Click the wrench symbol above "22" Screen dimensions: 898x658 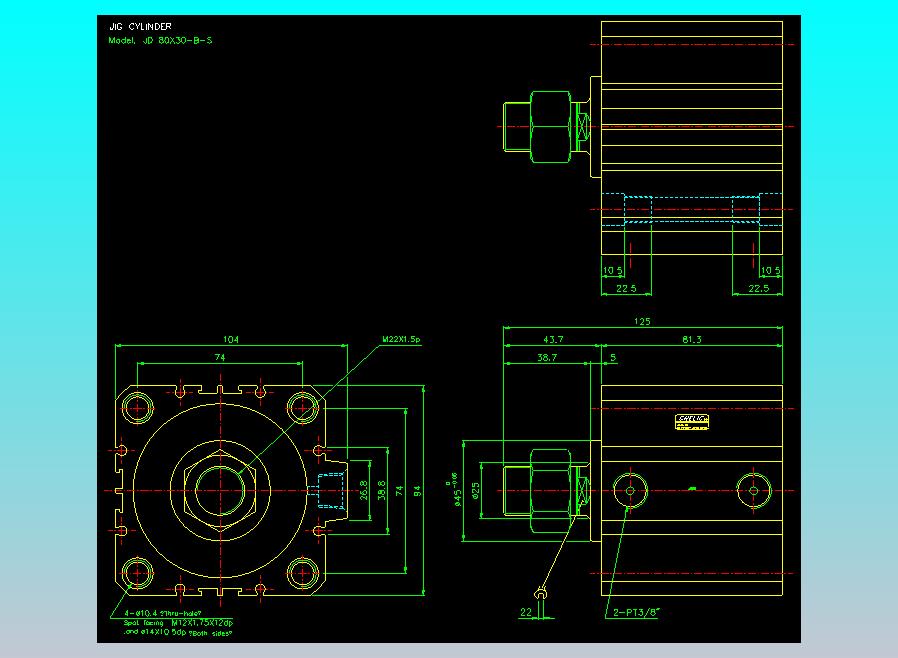pyautogui.click(x=541, y=594)
